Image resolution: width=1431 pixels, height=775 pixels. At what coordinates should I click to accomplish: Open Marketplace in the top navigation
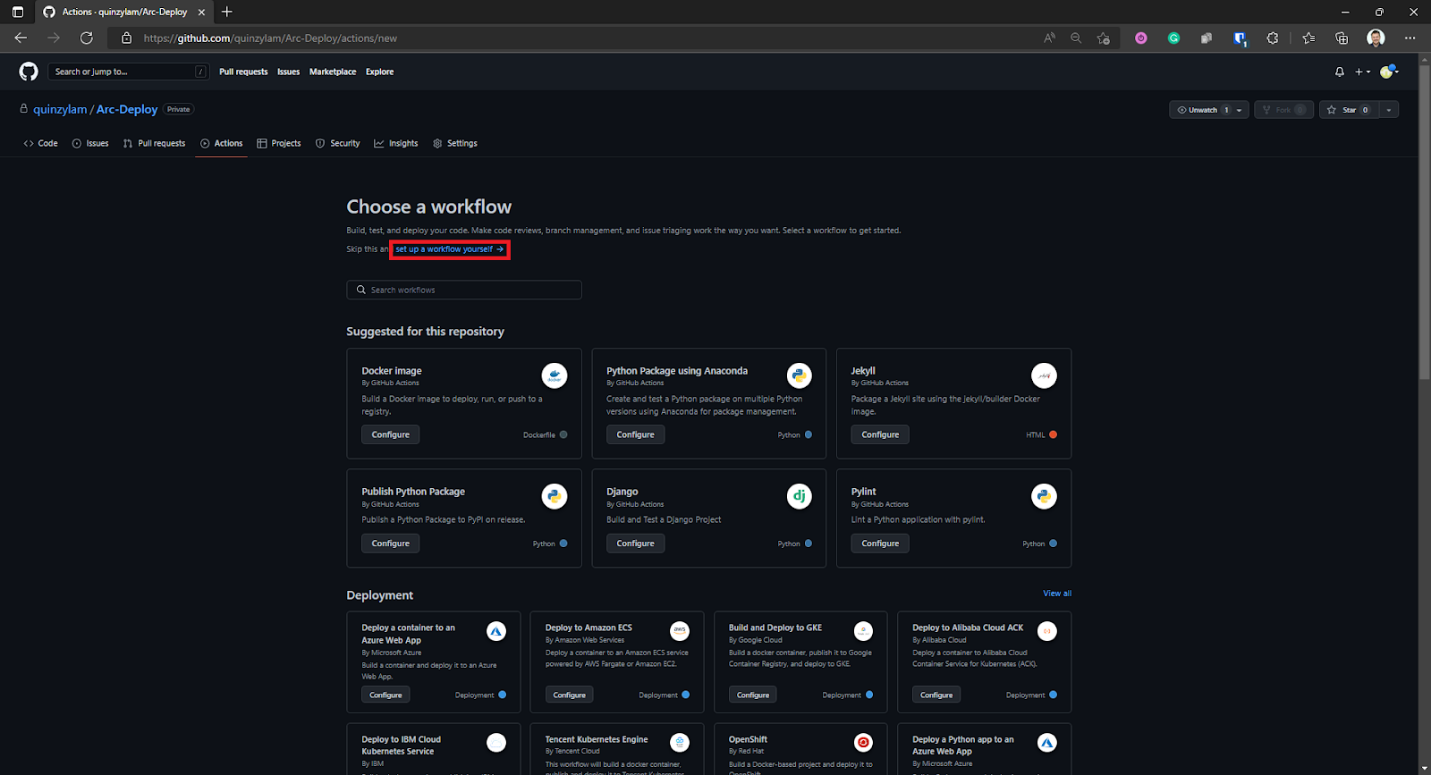[331, 72]
